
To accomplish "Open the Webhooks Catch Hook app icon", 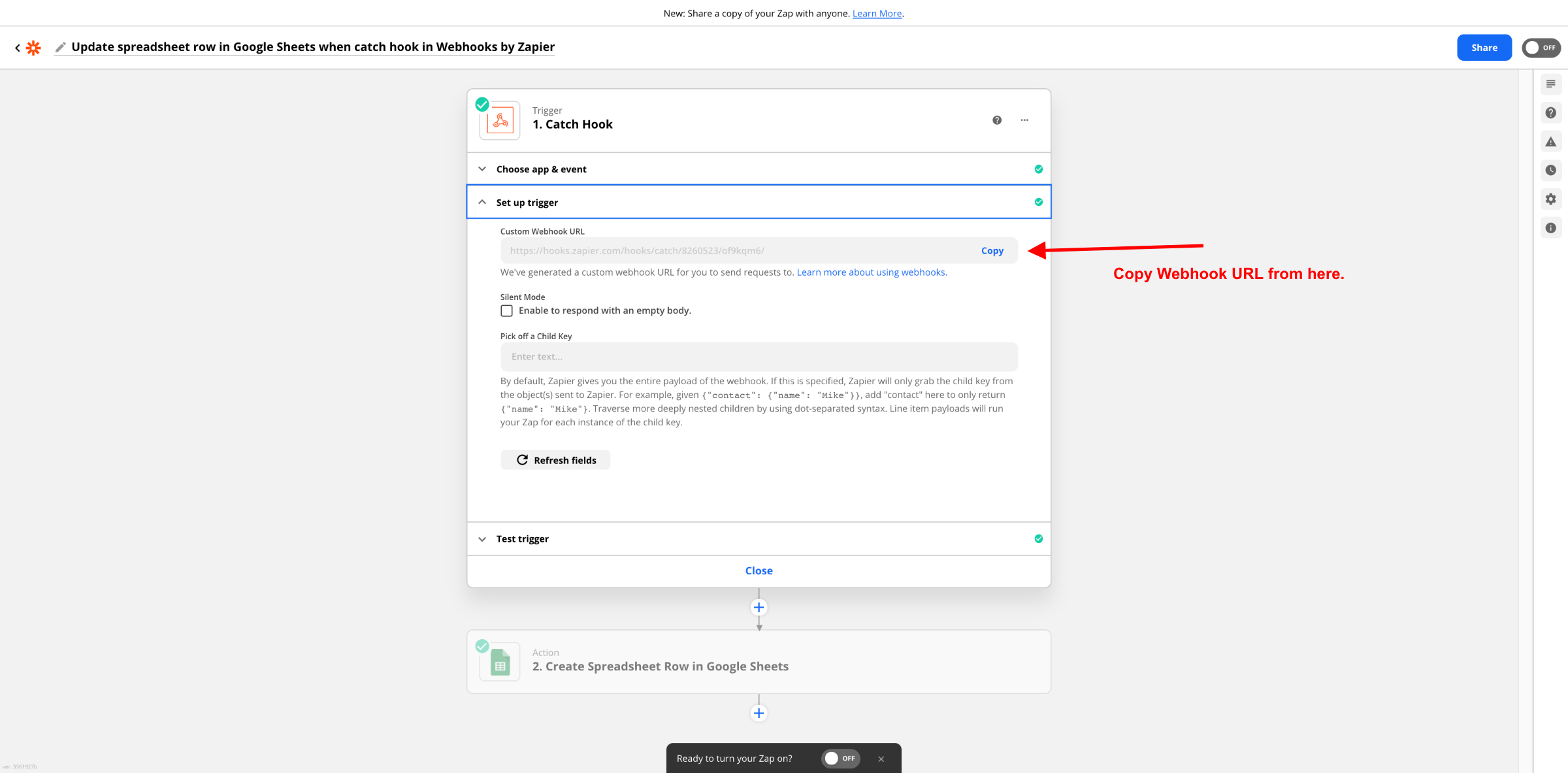I will pyautogui.click(x=500, y=121).
